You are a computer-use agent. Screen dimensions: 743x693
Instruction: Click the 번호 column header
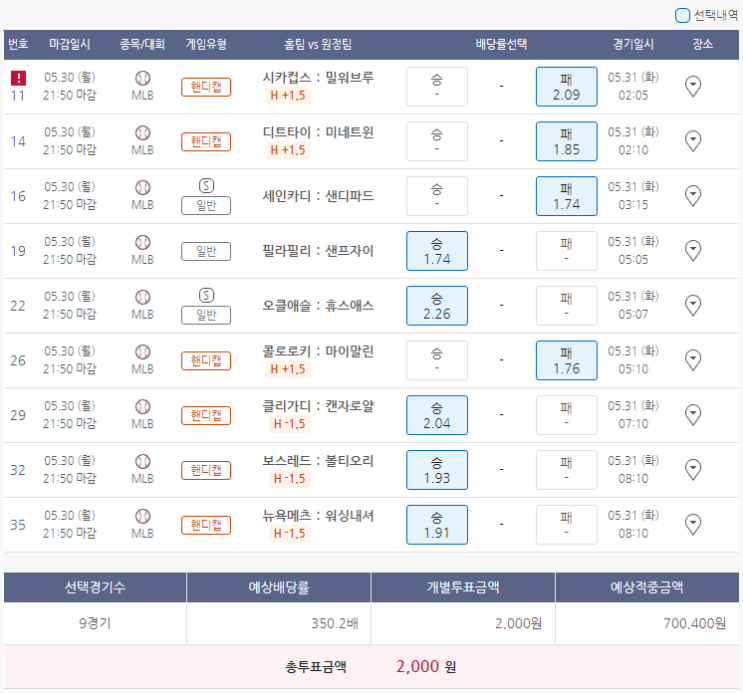(x=18, y=45)
